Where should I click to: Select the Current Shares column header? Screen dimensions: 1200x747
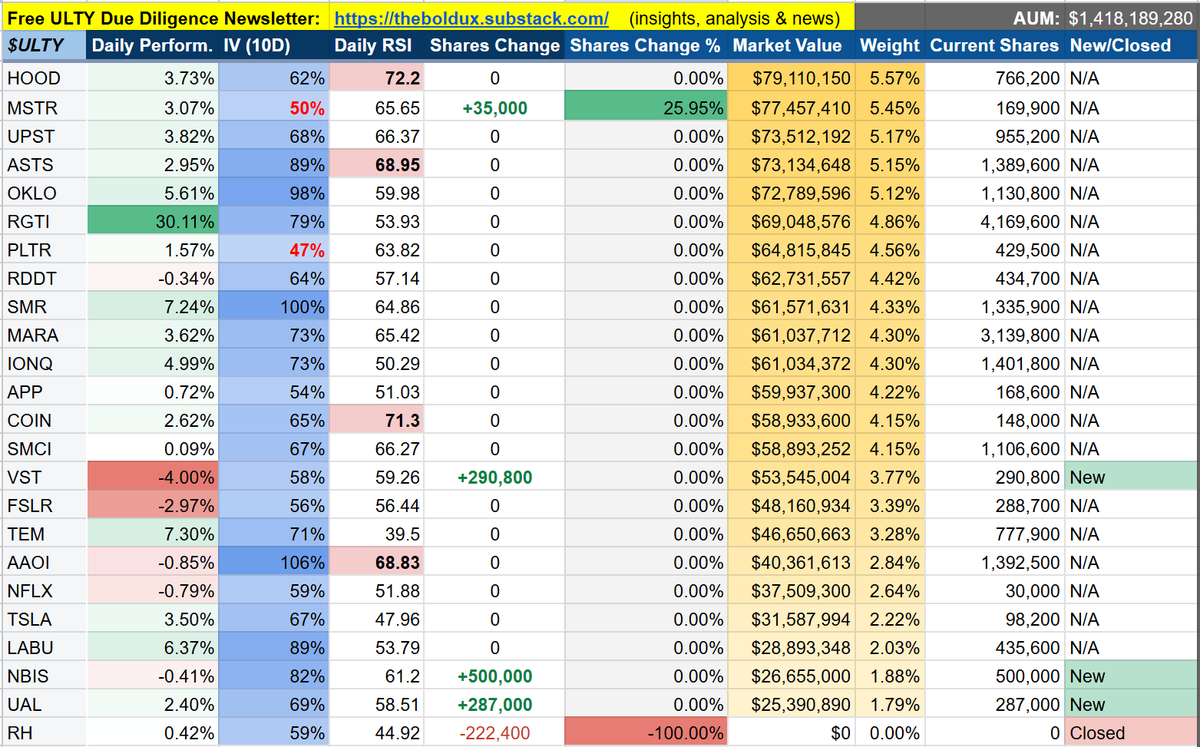coord(994,45)
